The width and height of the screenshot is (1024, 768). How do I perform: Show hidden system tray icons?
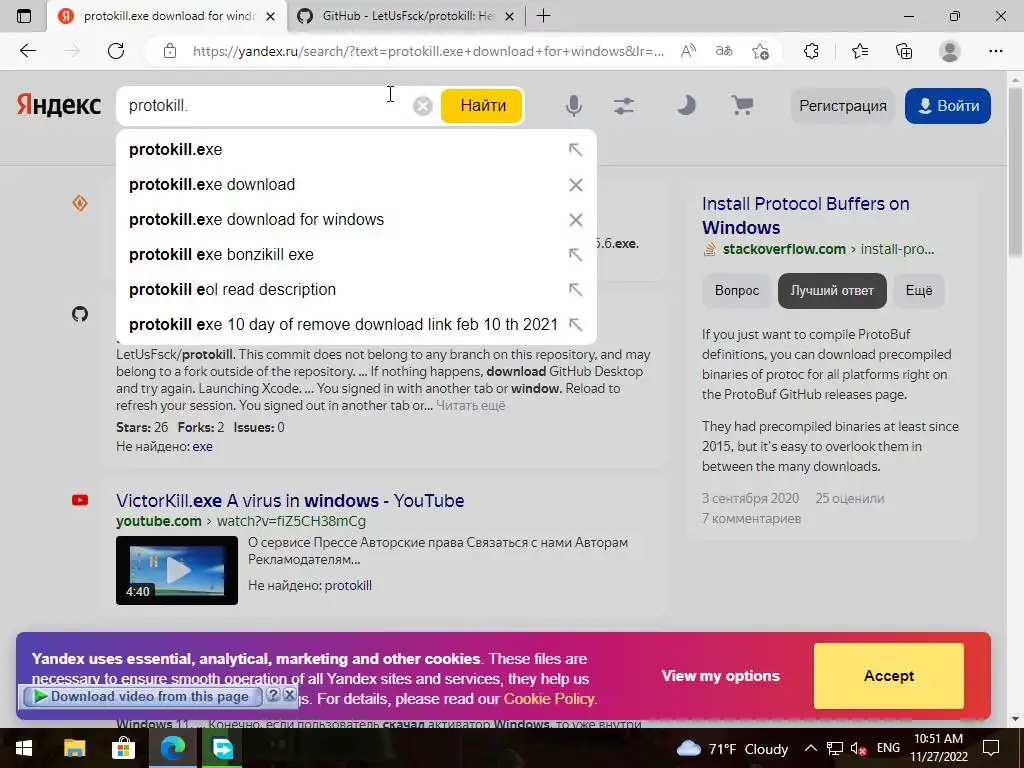pyautogui.click(x=810, y=748)
